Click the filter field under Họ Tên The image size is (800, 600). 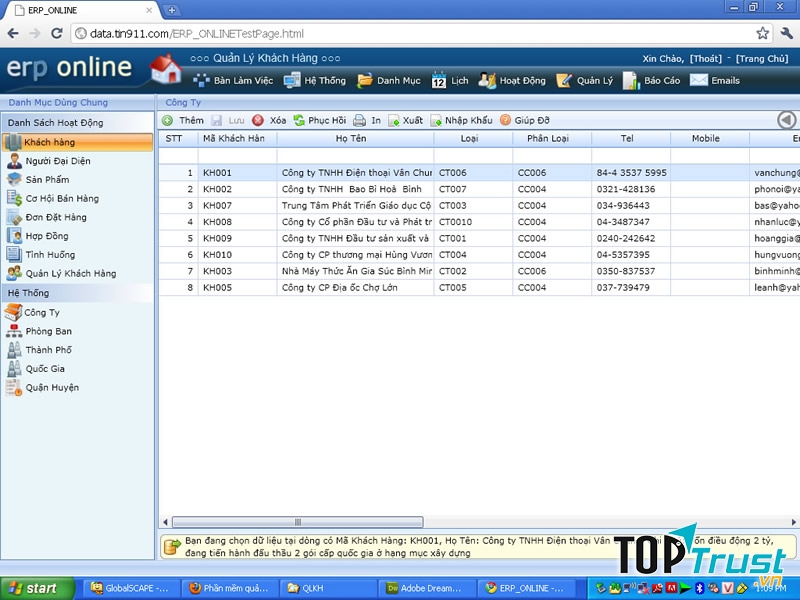click(x=355, y=156)
